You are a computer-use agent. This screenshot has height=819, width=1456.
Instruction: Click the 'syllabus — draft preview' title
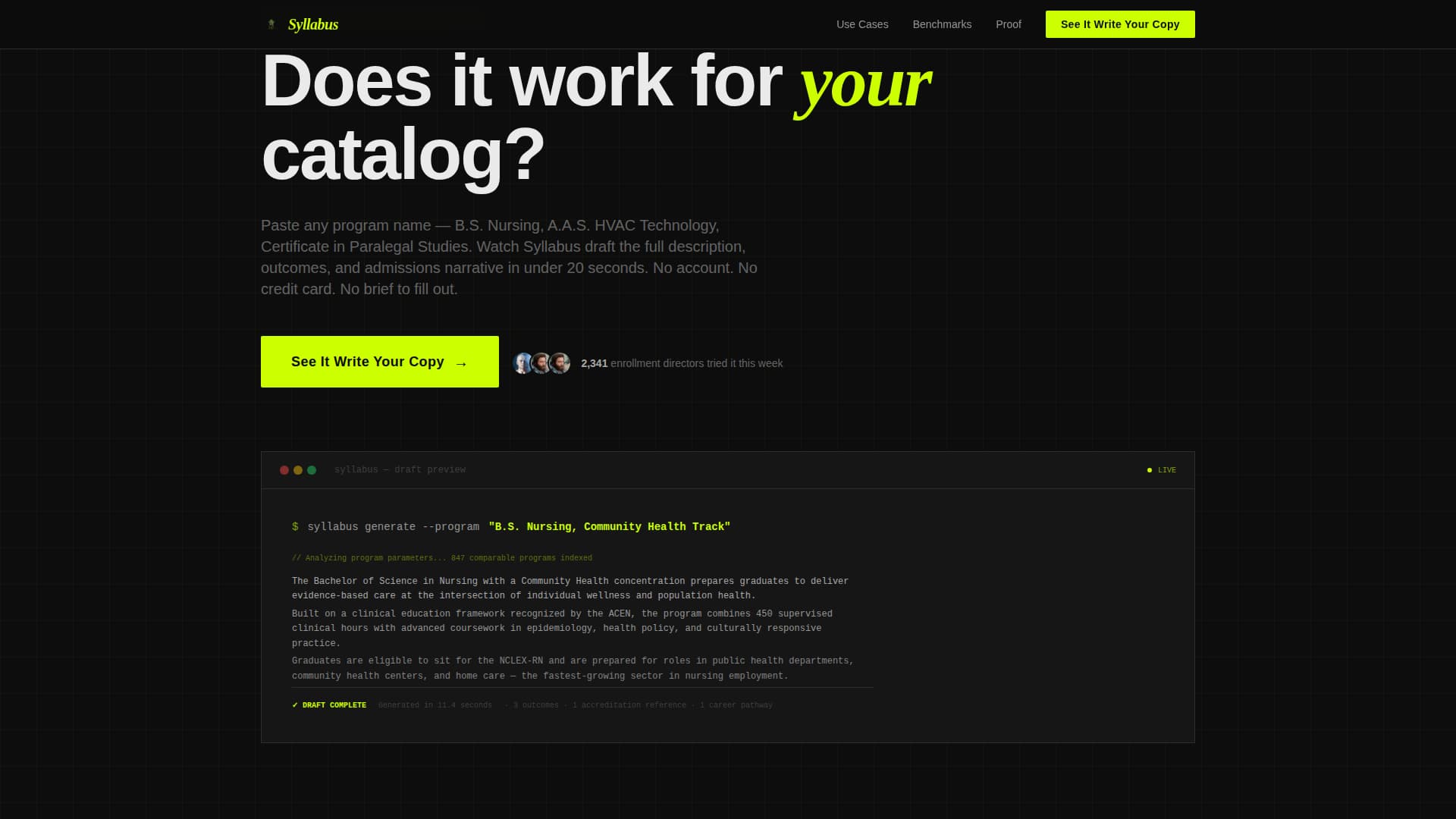400,470
